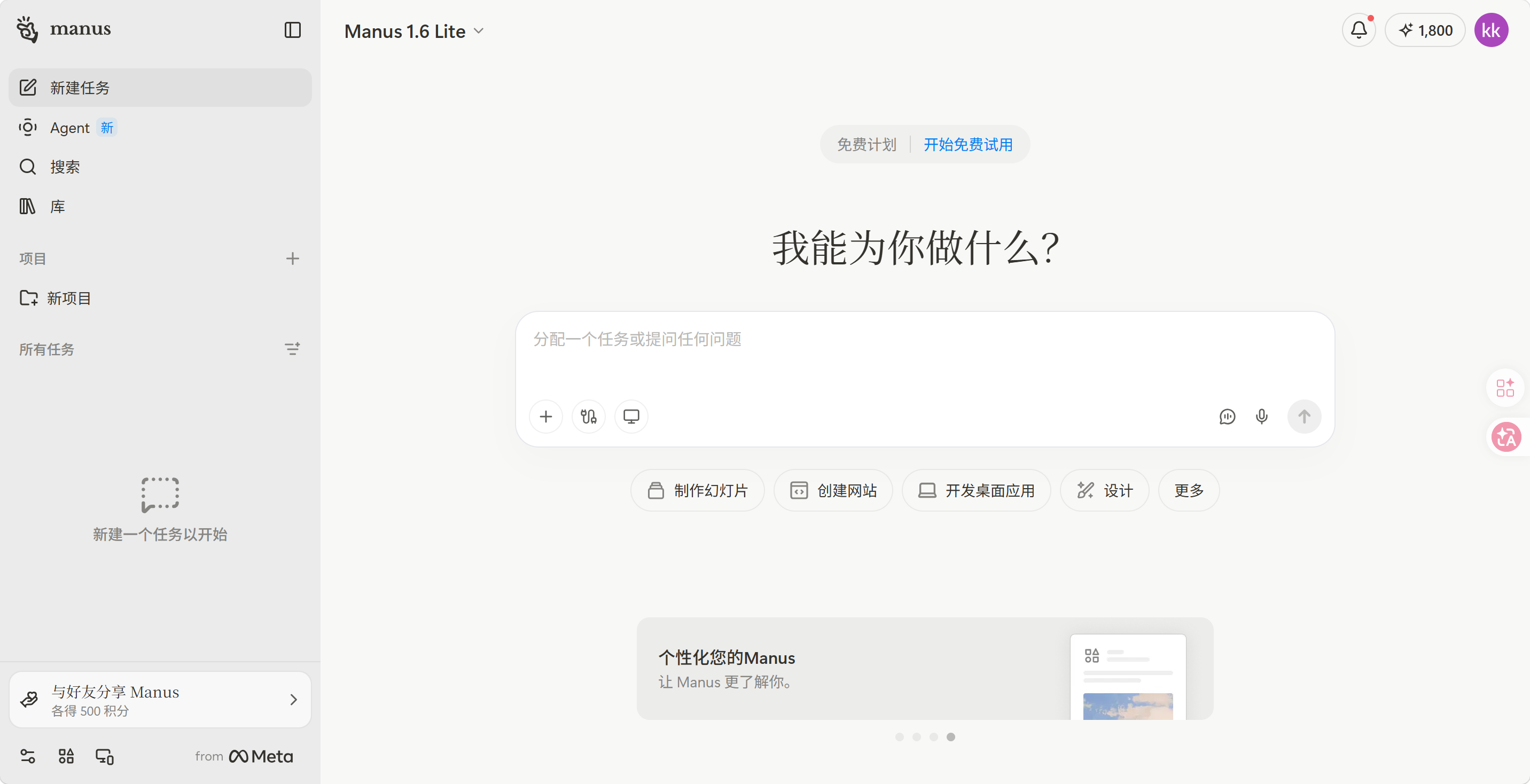Screen dimensions: 1530x784
Task: Select the Design (设计) chip
Action: point(1105,490)
